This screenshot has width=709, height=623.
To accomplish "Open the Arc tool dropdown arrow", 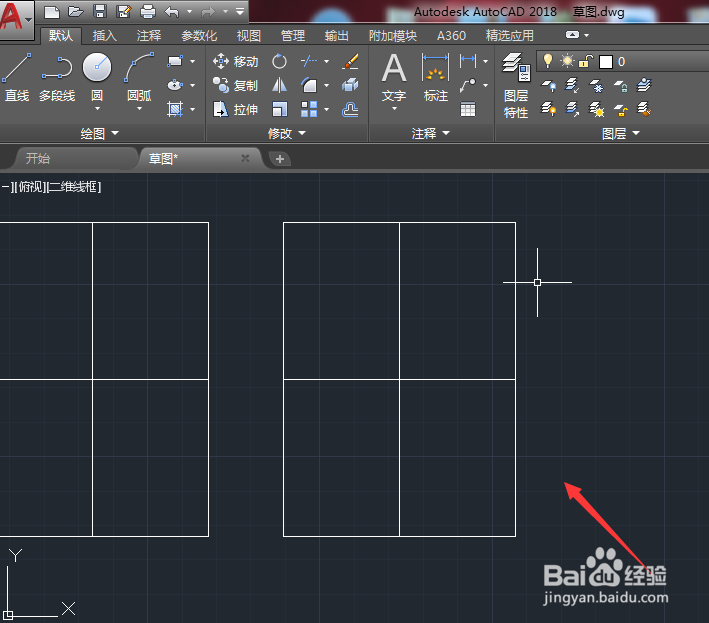I will tap(139, 109).
